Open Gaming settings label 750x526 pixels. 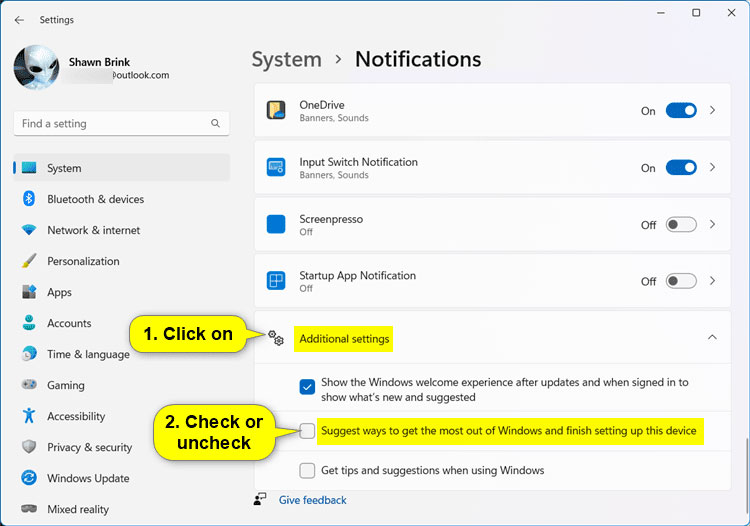[x=66, y=385]
